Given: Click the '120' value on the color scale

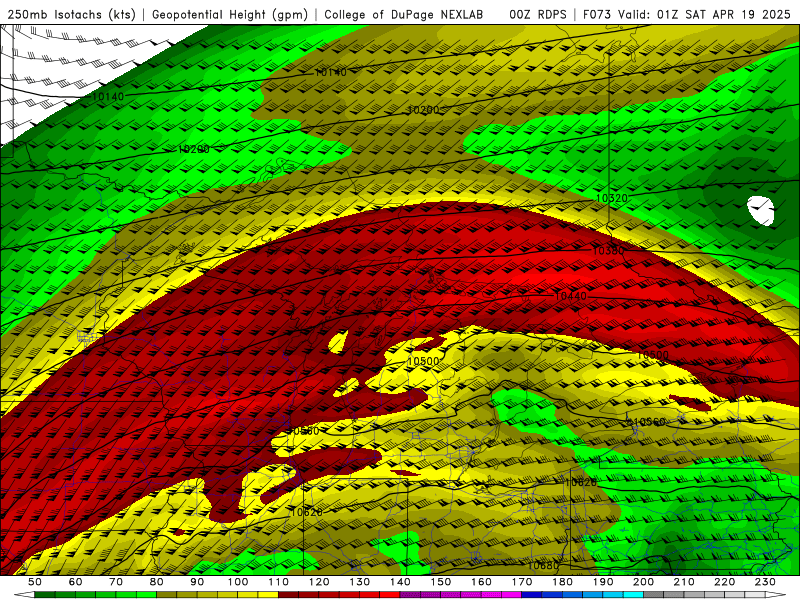Looking at the screenshot, I should pyautogui.click(x=319, y=582).
